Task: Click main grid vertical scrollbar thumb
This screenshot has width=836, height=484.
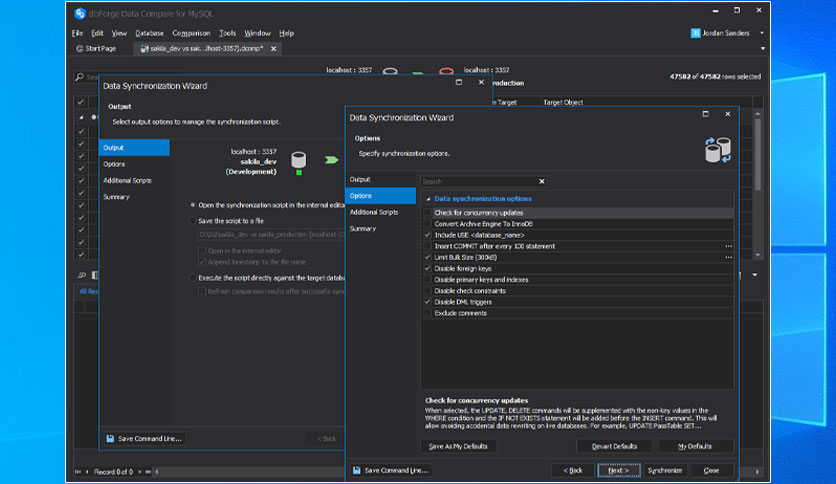Action: coord(758,155)
